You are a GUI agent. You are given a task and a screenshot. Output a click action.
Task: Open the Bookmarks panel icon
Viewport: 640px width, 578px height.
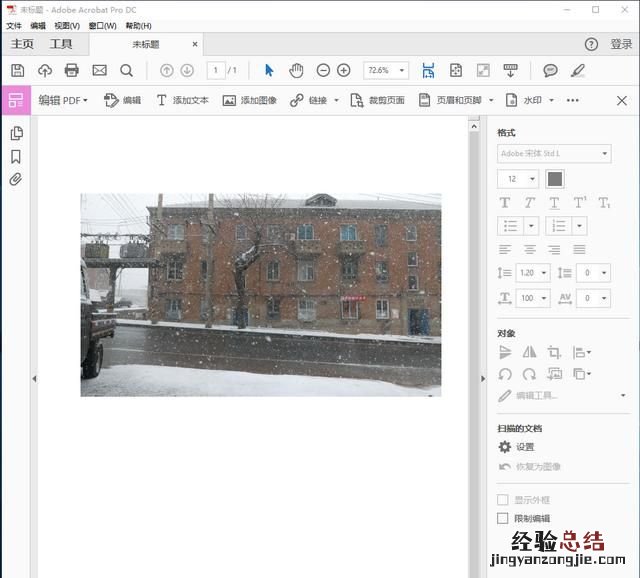[16, 157]
